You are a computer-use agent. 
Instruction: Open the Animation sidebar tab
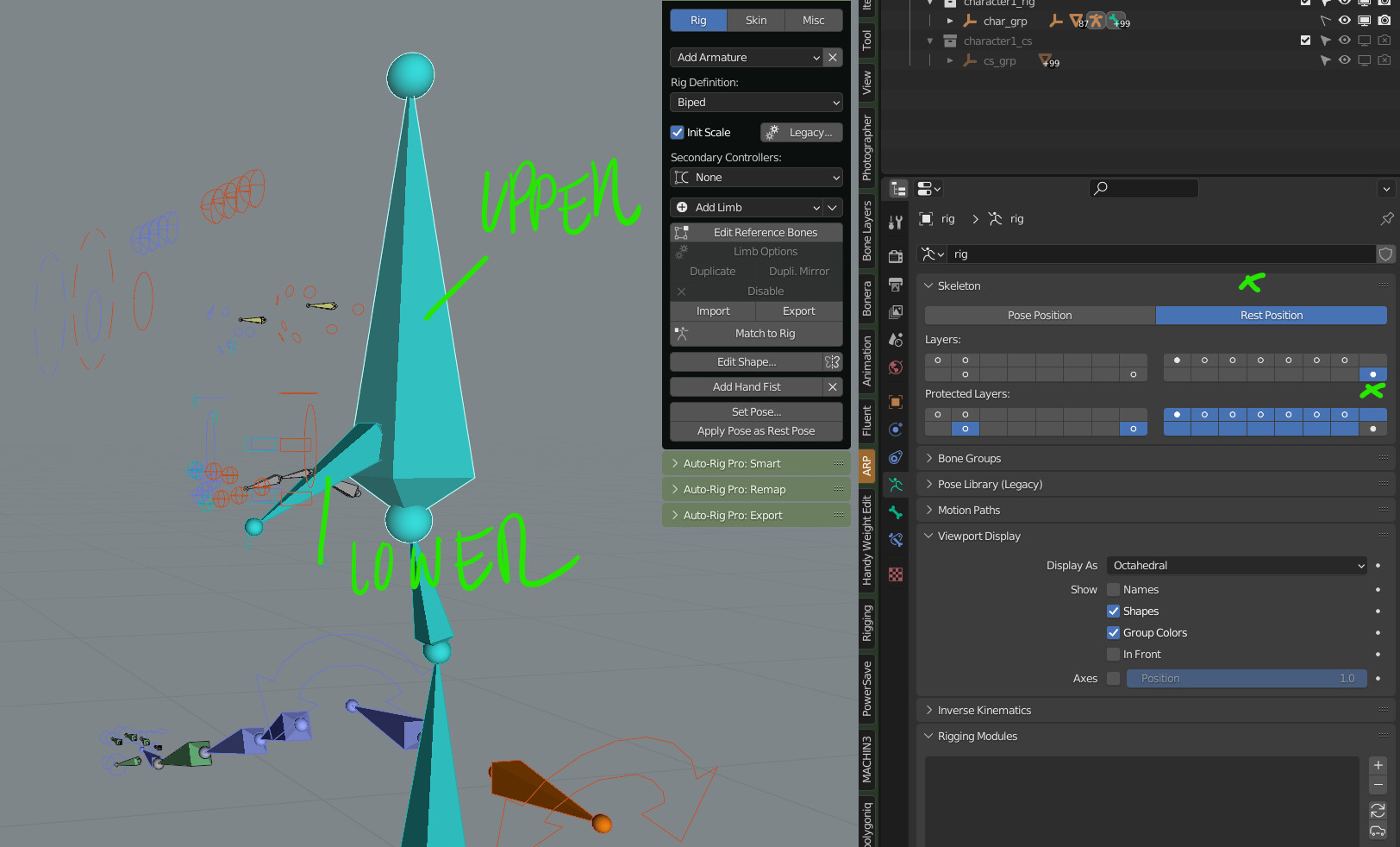click(x=867, y=361)
